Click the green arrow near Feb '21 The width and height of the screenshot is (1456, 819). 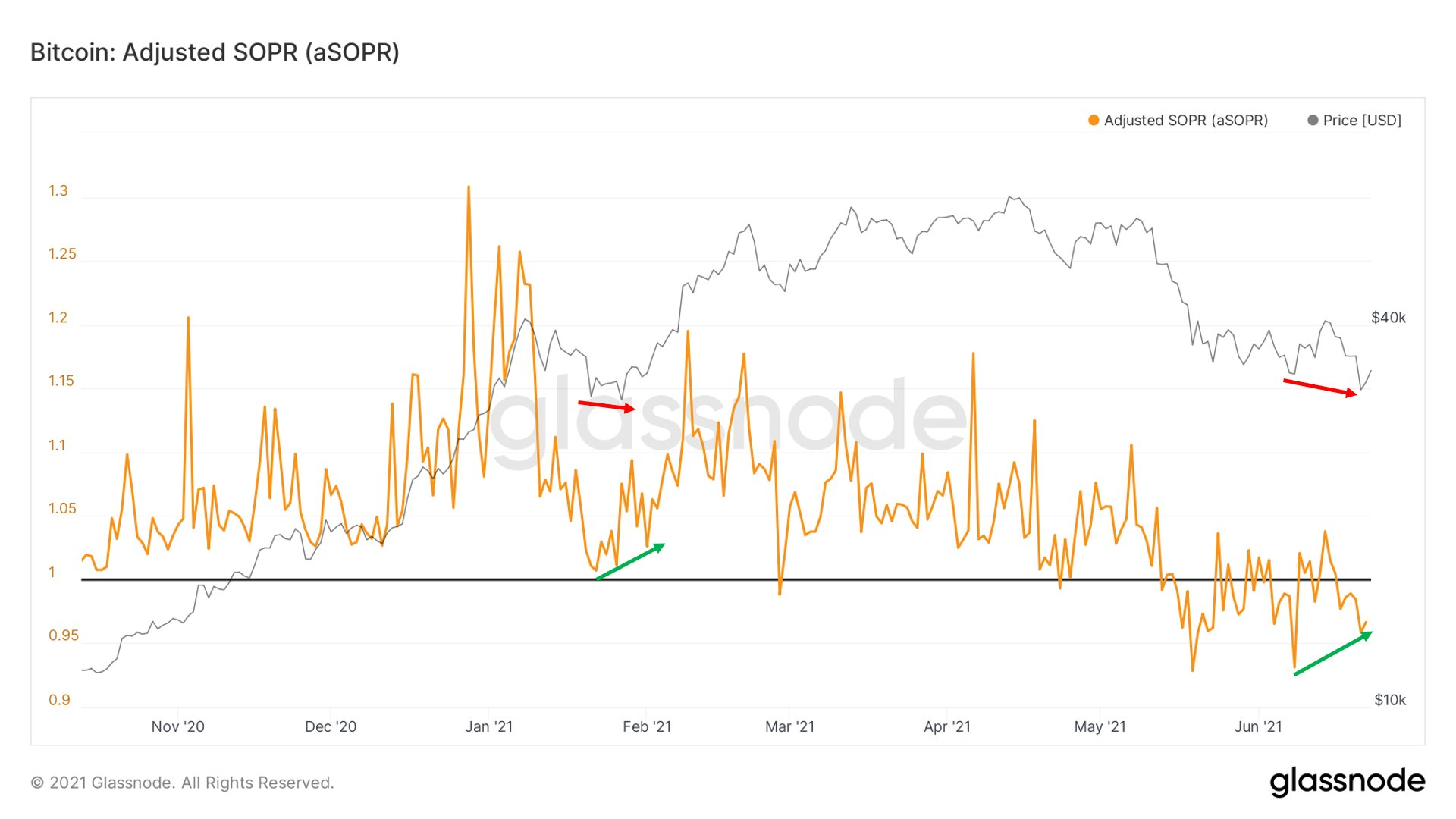[x=630, y=562]
